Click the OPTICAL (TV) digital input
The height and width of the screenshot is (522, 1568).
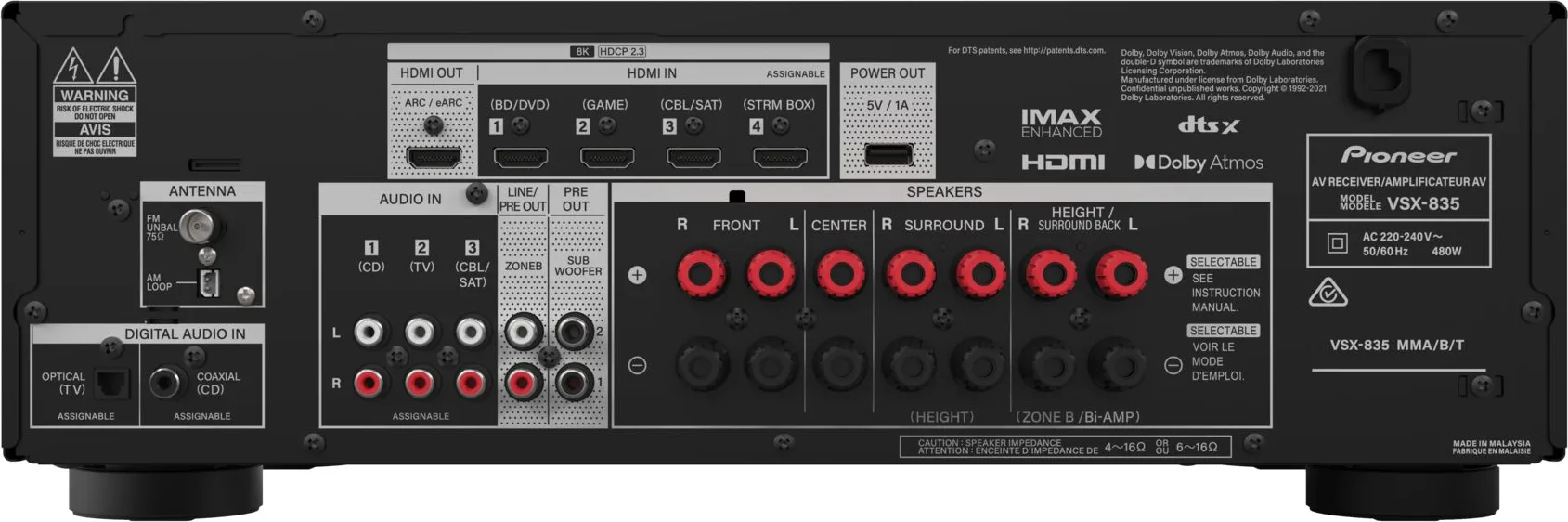pos(112,383)
